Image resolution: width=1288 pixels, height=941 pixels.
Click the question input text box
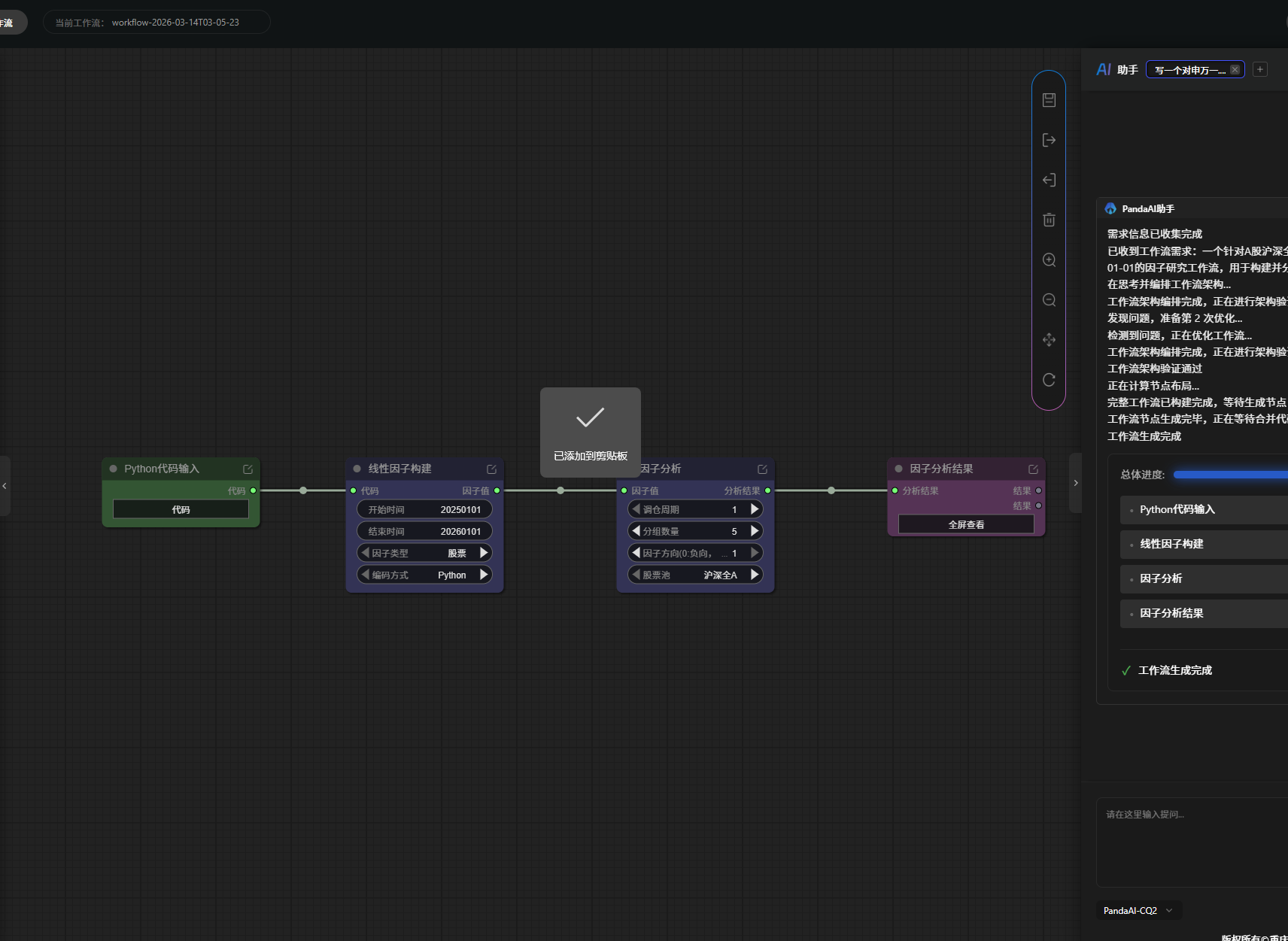[1192, 842]
